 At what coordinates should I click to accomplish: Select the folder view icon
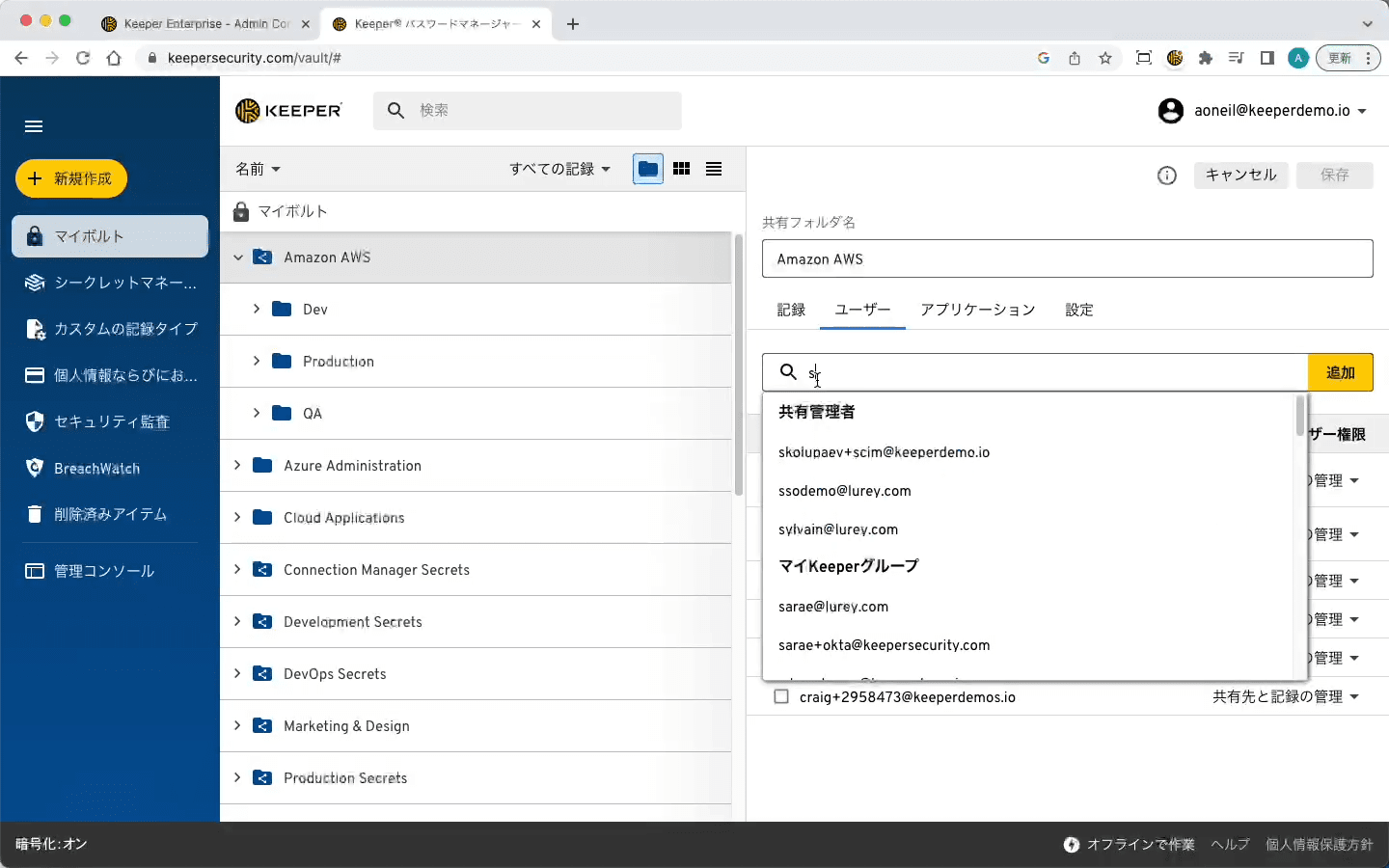coord(648,169)
